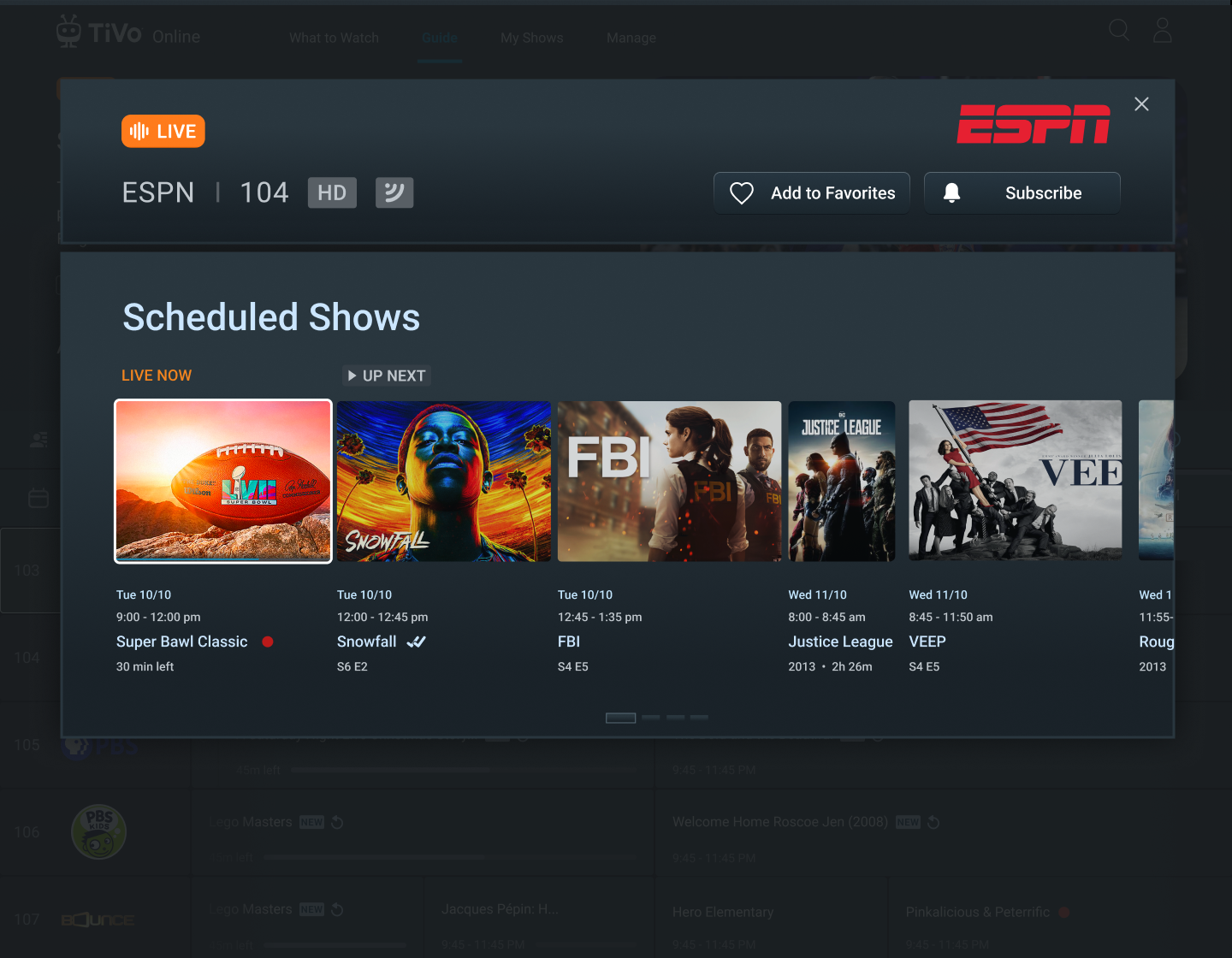This screenshot has height=958, width=1232.
Task: Open the Super Bawl Classic thumbnail
Action: point(223,482)
